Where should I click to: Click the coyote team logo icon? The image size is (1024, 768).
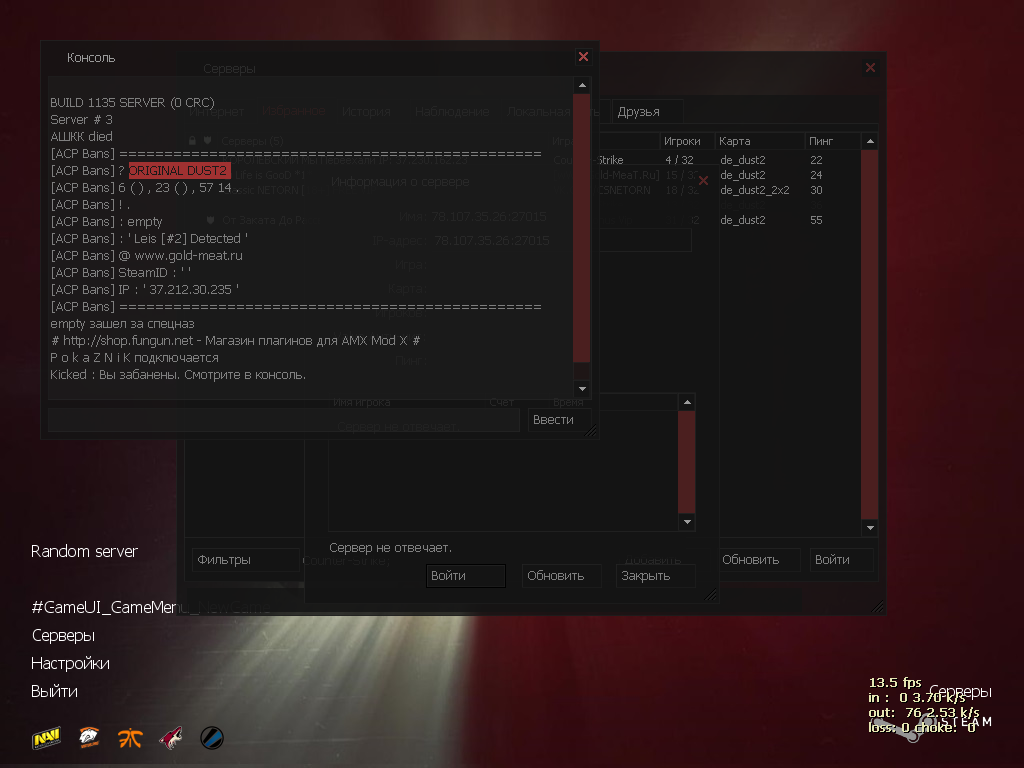pos(171,738)
